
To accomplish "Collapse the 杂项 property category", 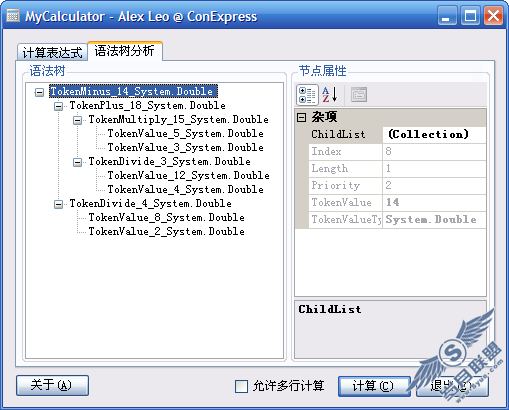I will click(x=301, y=117).
